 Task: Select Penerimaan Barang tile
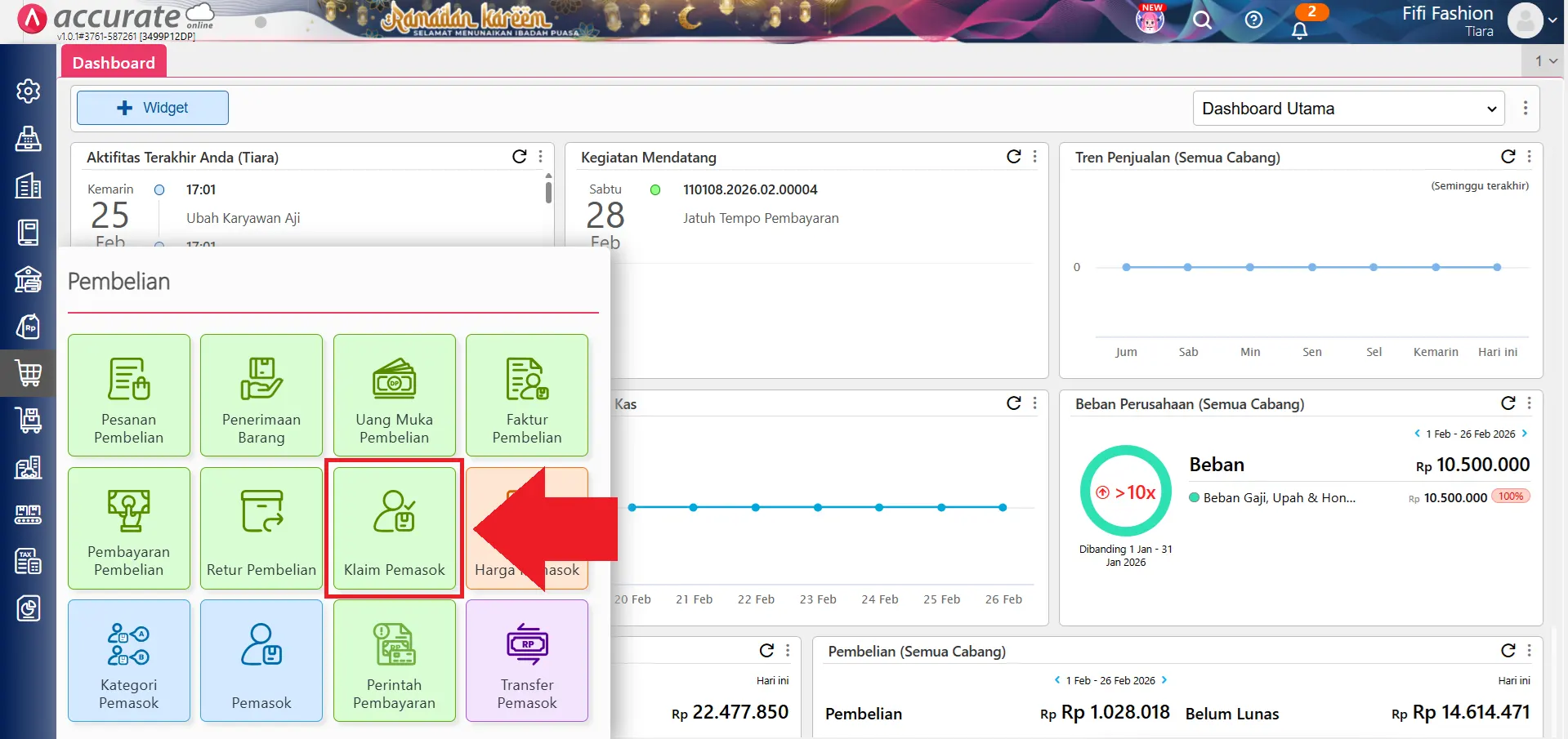pyautogui.click(x=261, y=395)
